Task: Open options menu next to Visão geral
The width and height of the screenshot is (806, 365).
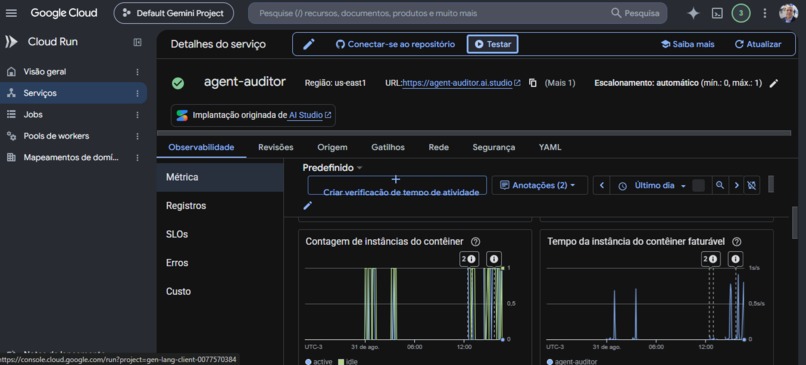Action: pyautogui.click(x=137, y=72)
